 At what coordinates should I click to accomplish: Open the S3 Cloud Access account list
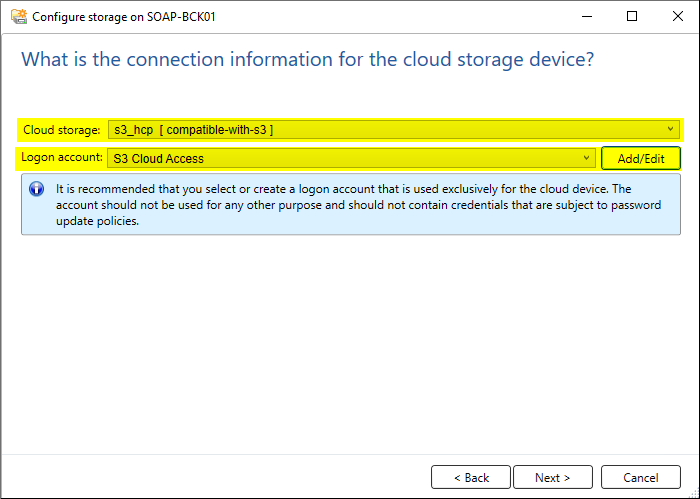pyautogui.click(x=351, y=158)
